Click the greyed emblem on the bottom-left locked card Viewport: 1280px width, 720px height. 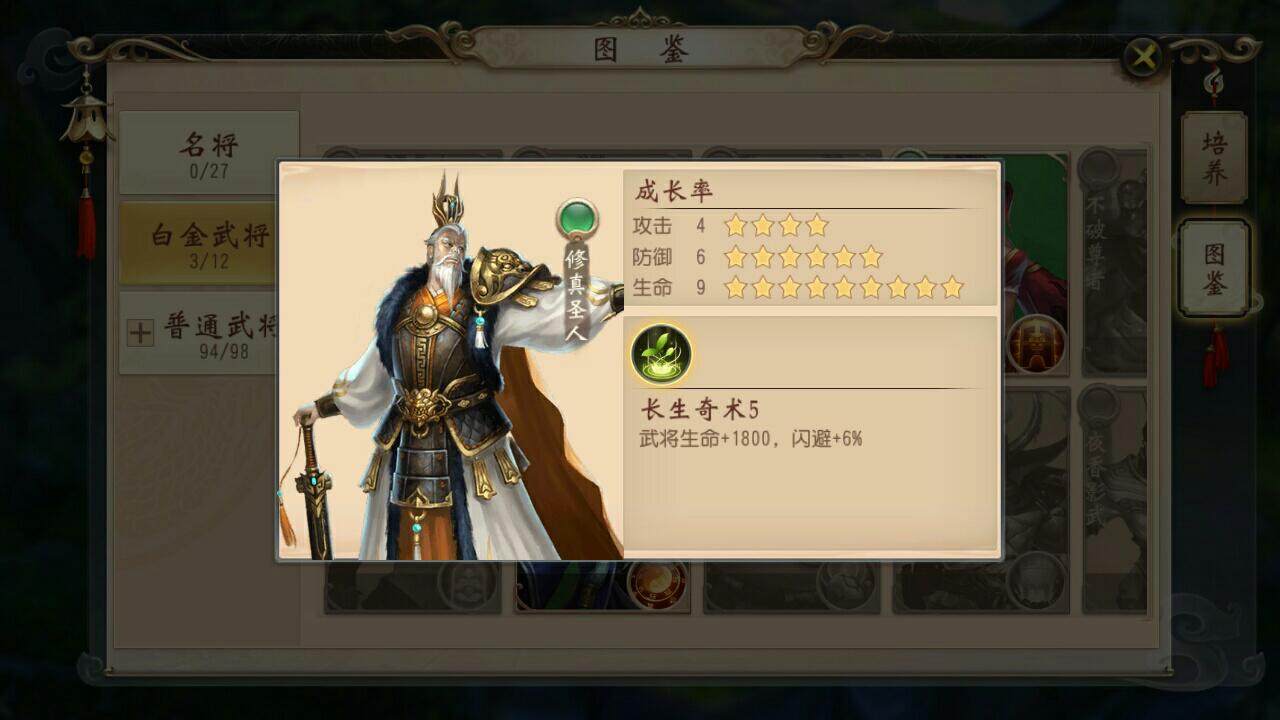[x=468, y=584]
